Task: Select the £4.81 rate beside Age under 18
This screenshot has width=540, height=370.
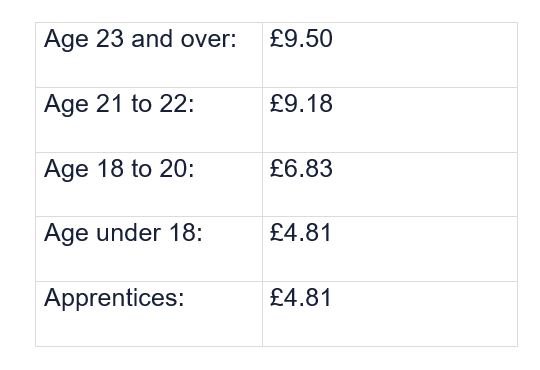Action: (x=301, y=233)
